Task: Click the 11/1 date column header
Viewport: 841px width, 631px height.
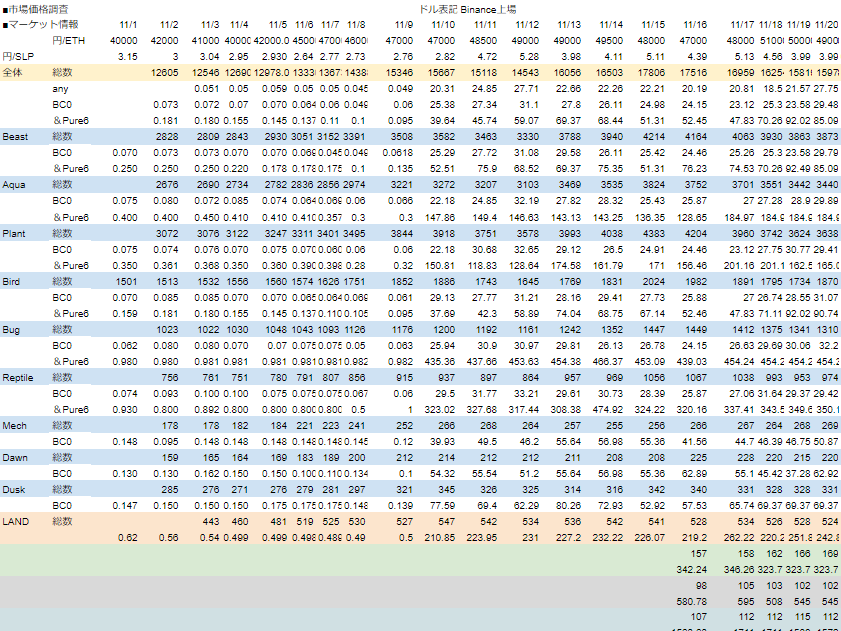Action: point(128,25)
